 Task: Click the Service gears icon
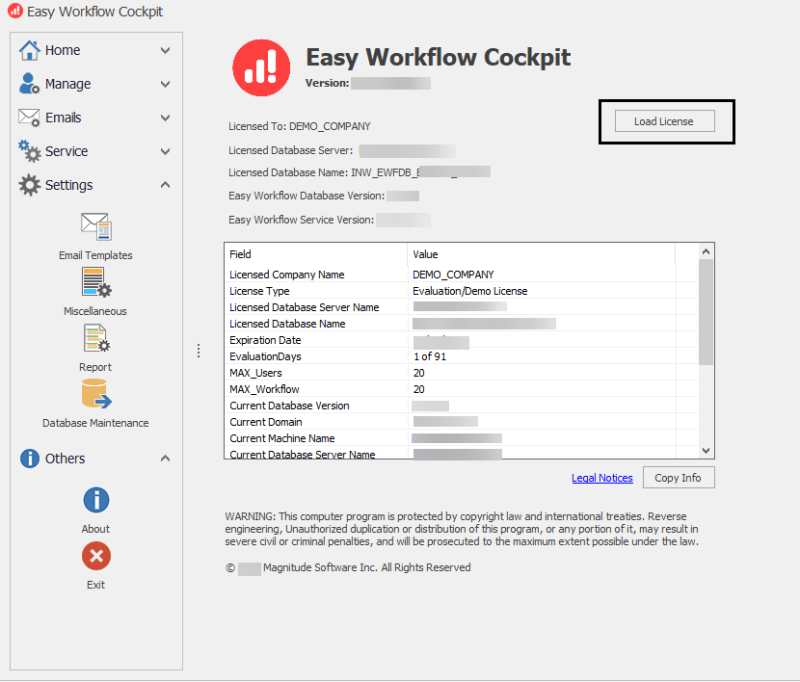[30, 151]
